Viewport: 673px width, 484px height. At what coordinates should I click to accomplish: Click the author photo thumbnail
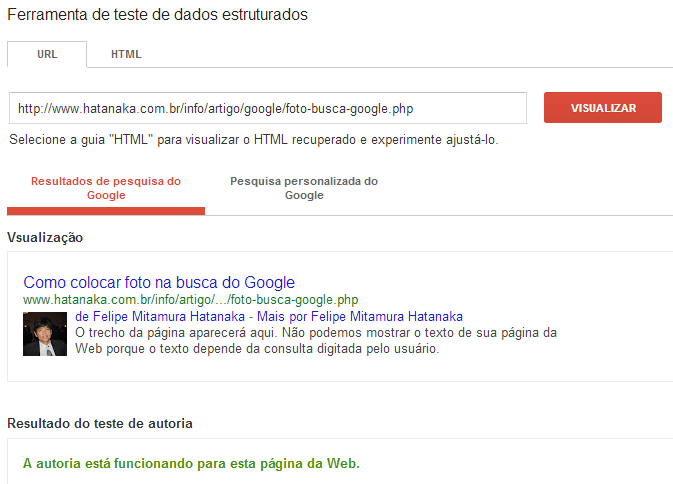click(x=45, y=334)
